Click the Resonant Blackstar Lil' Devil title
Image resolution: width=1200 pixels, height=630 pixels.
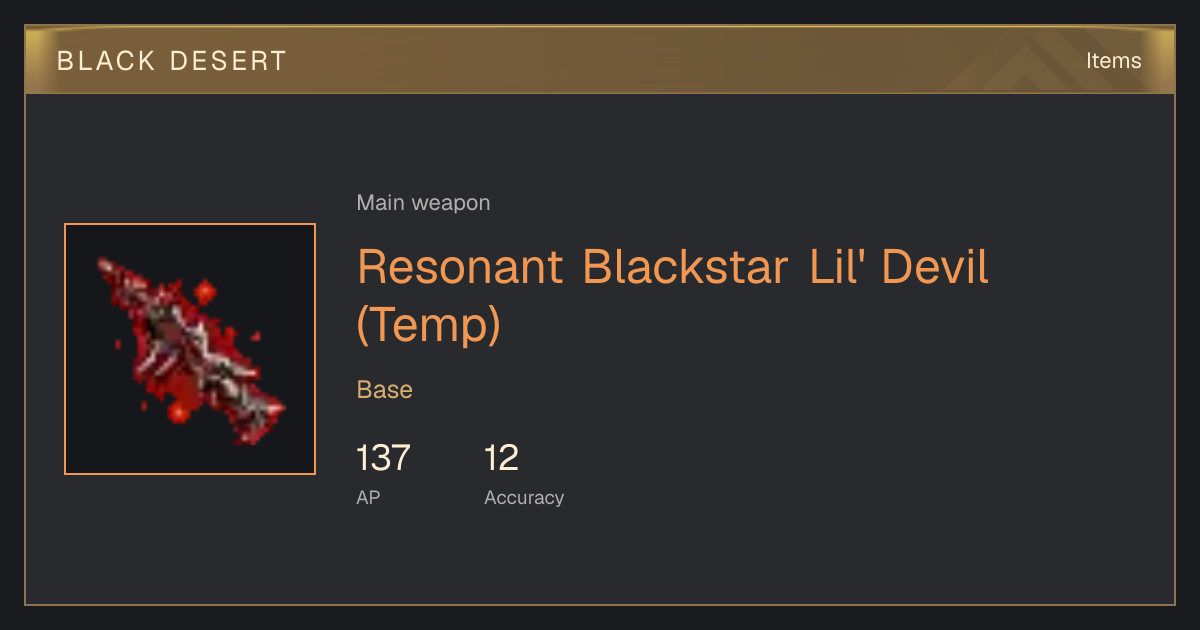(673, 296)
